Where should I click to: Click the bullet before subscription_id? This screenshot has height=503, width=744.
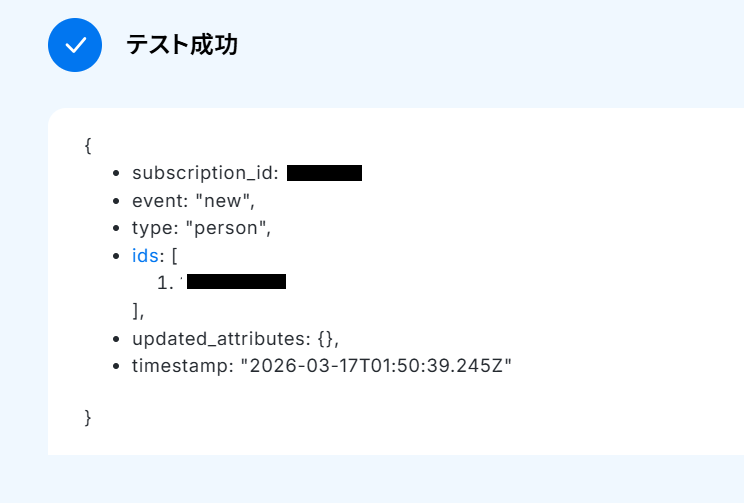point(116,174)
